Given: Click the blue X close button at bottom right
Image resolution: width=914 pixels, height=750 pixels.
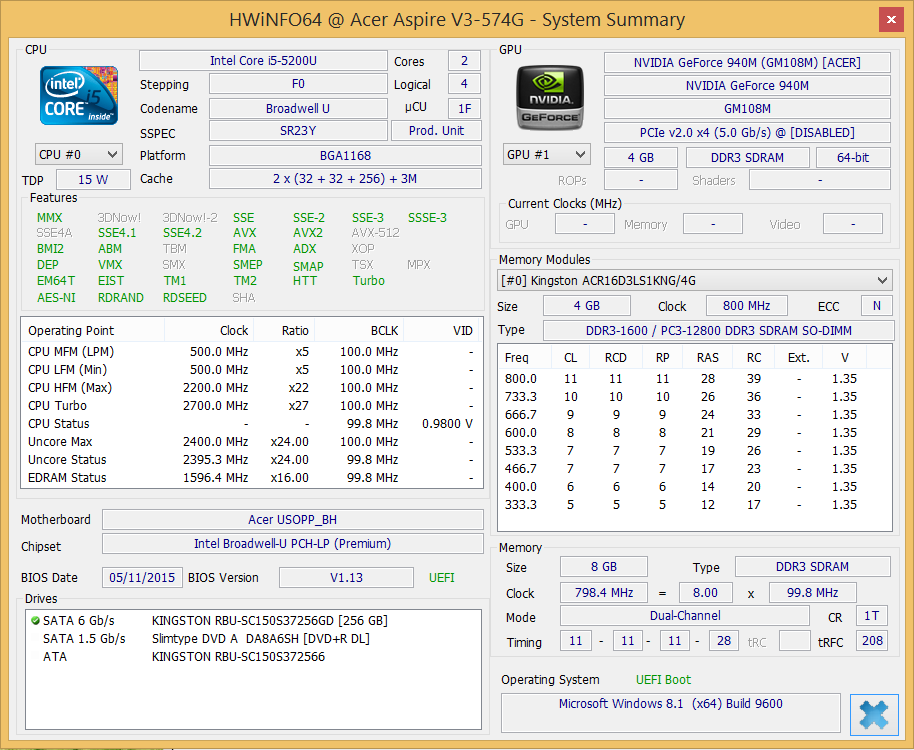Looking at the screenshot, I should click(x=874, y=714).
